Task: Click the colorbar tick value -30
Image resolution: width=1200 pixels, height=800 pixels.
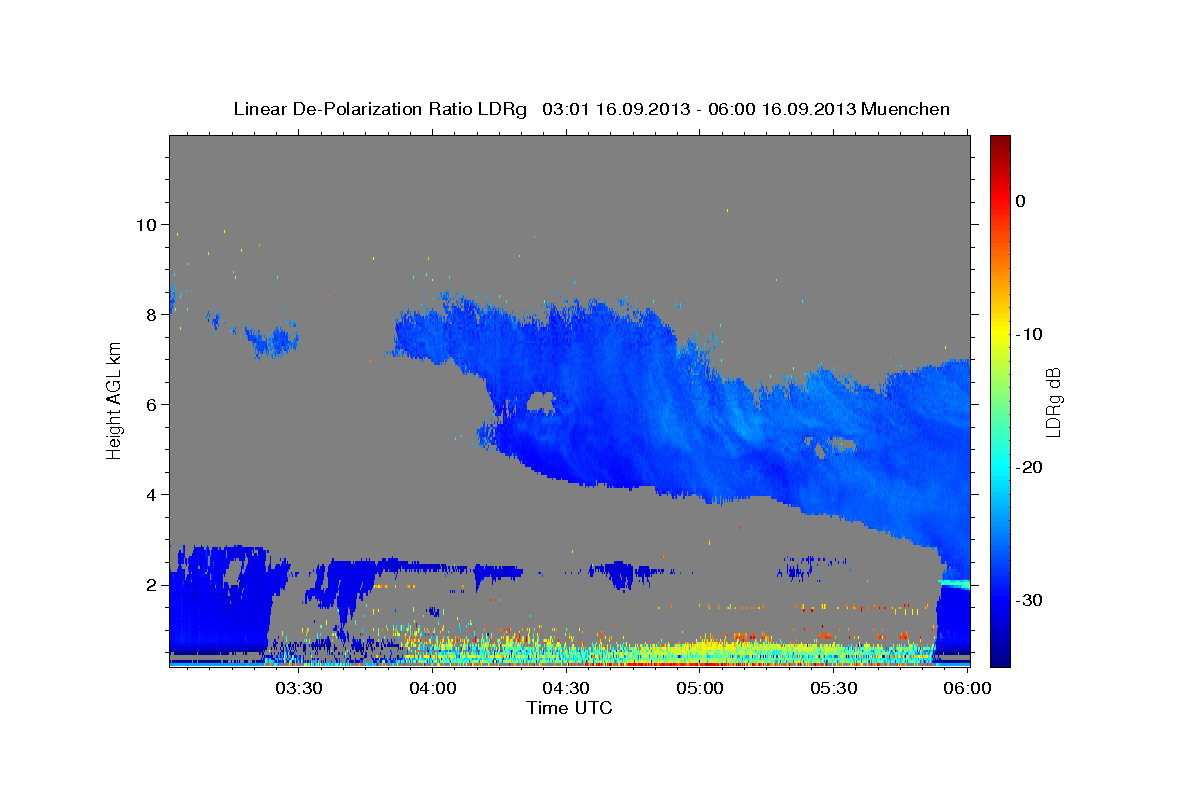Action: coord(1029,600)
